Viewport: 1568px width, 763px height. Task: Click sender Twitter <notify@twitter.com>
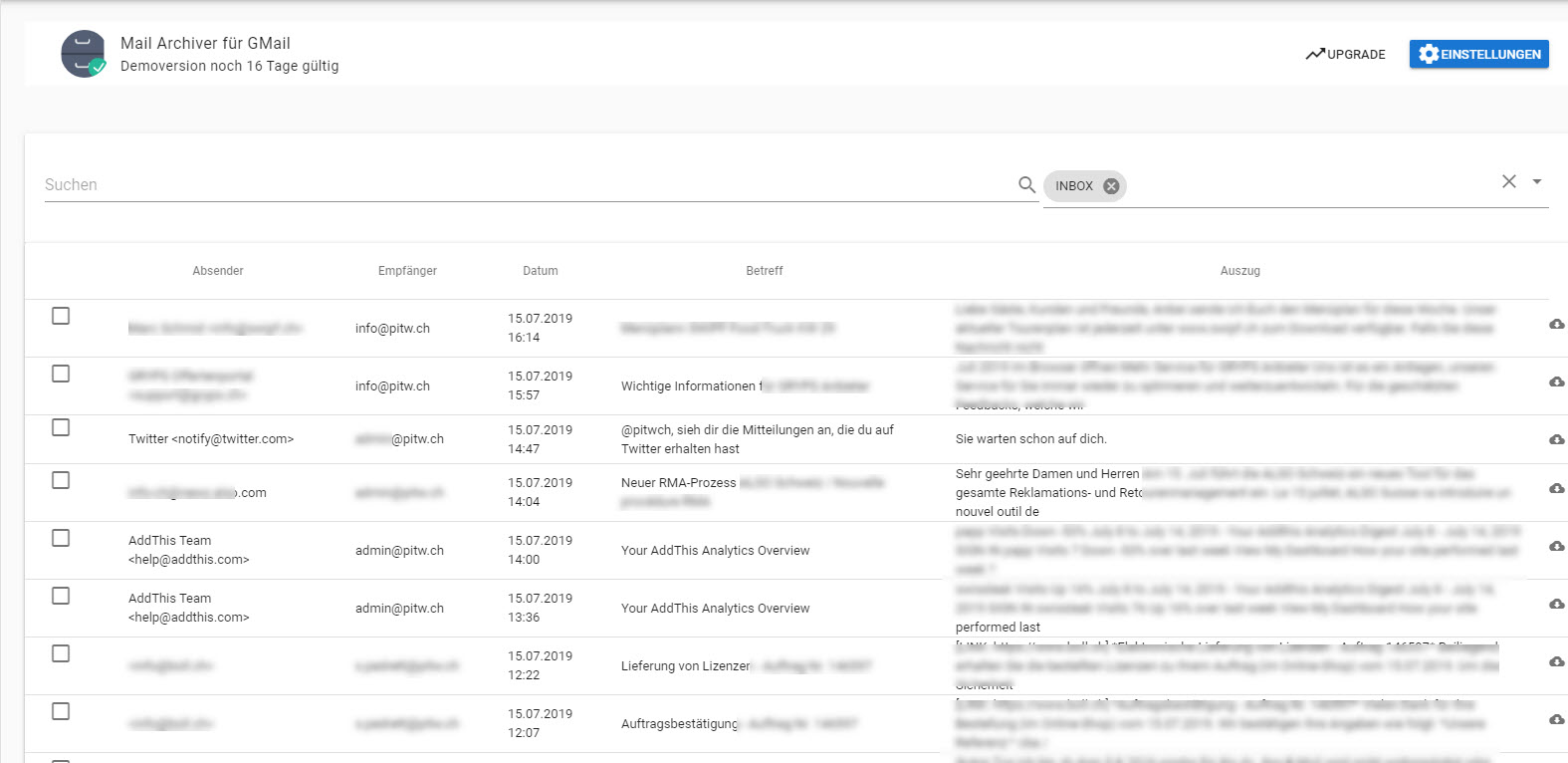(x=211, y=439)
